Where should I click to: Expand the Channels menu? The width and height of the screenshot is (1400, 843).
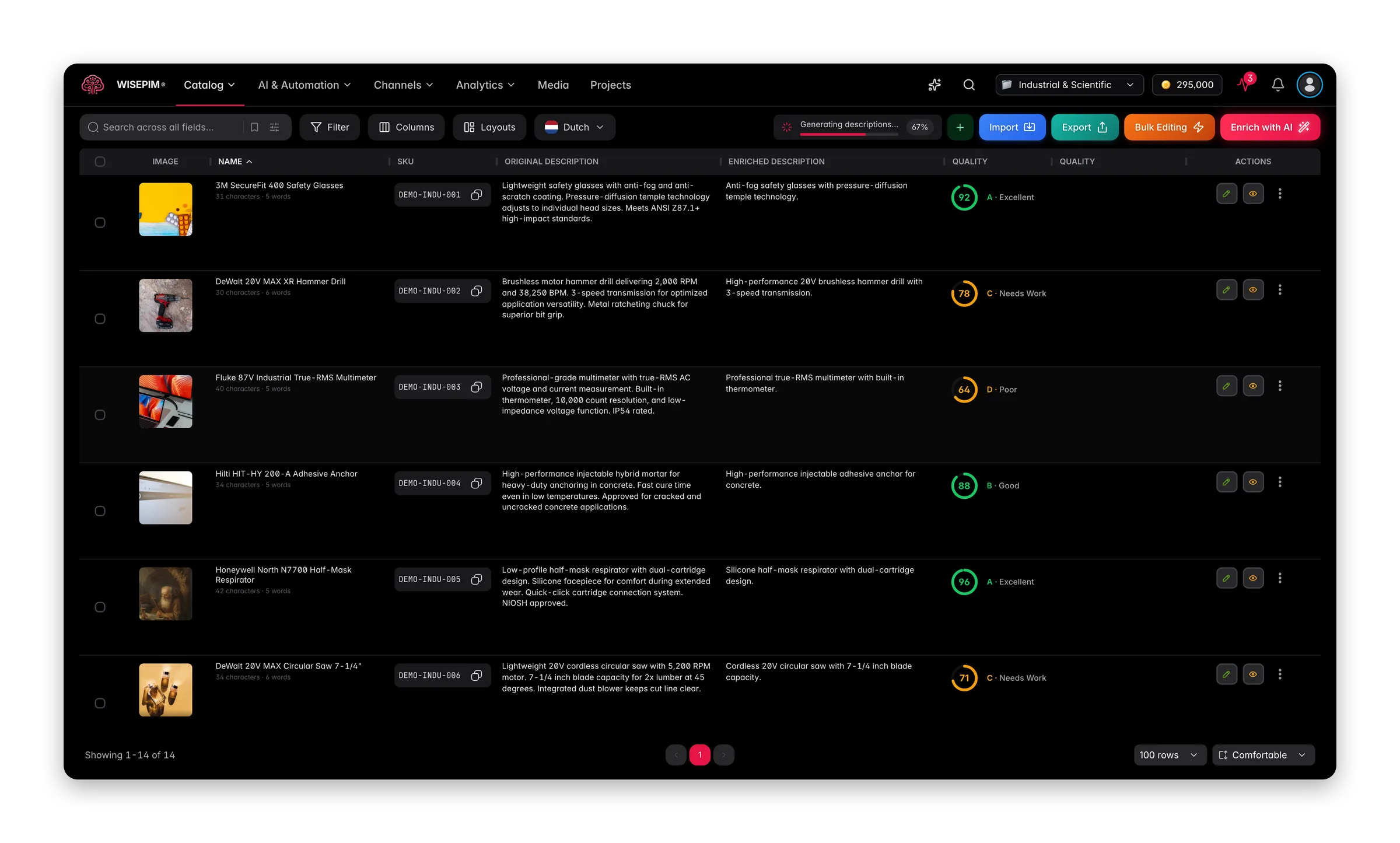pyautogui.click(x=403, y=85)
